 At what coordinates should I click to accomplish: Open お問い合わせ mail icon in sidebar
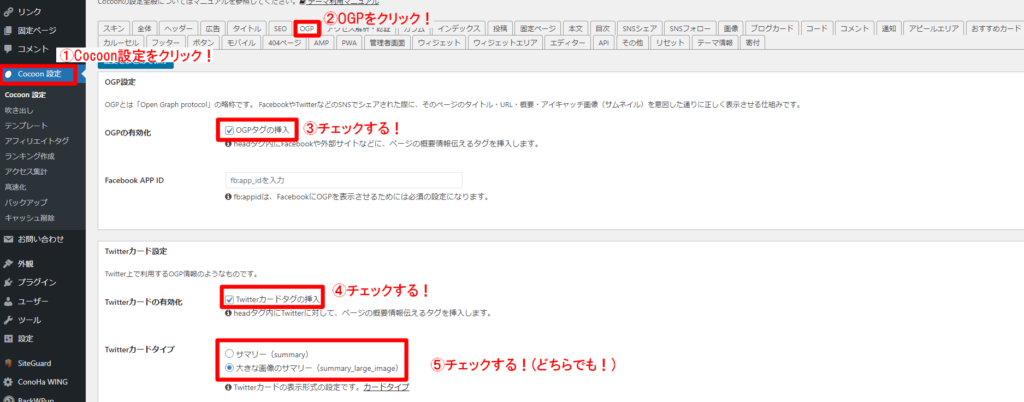click(x=8, y=239)
